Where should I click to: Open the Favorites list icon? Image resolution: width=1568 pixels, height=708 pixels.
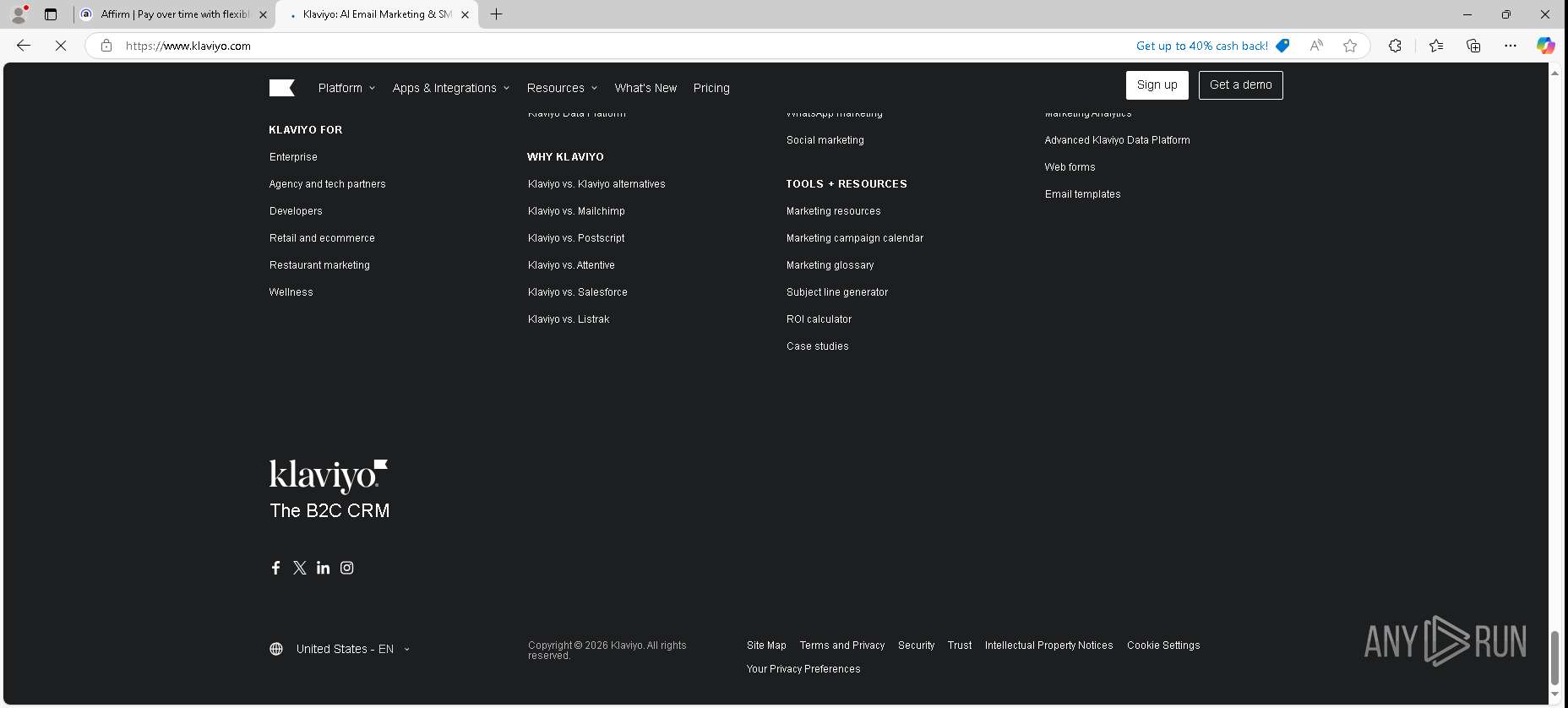click(x=1436, y=46)
